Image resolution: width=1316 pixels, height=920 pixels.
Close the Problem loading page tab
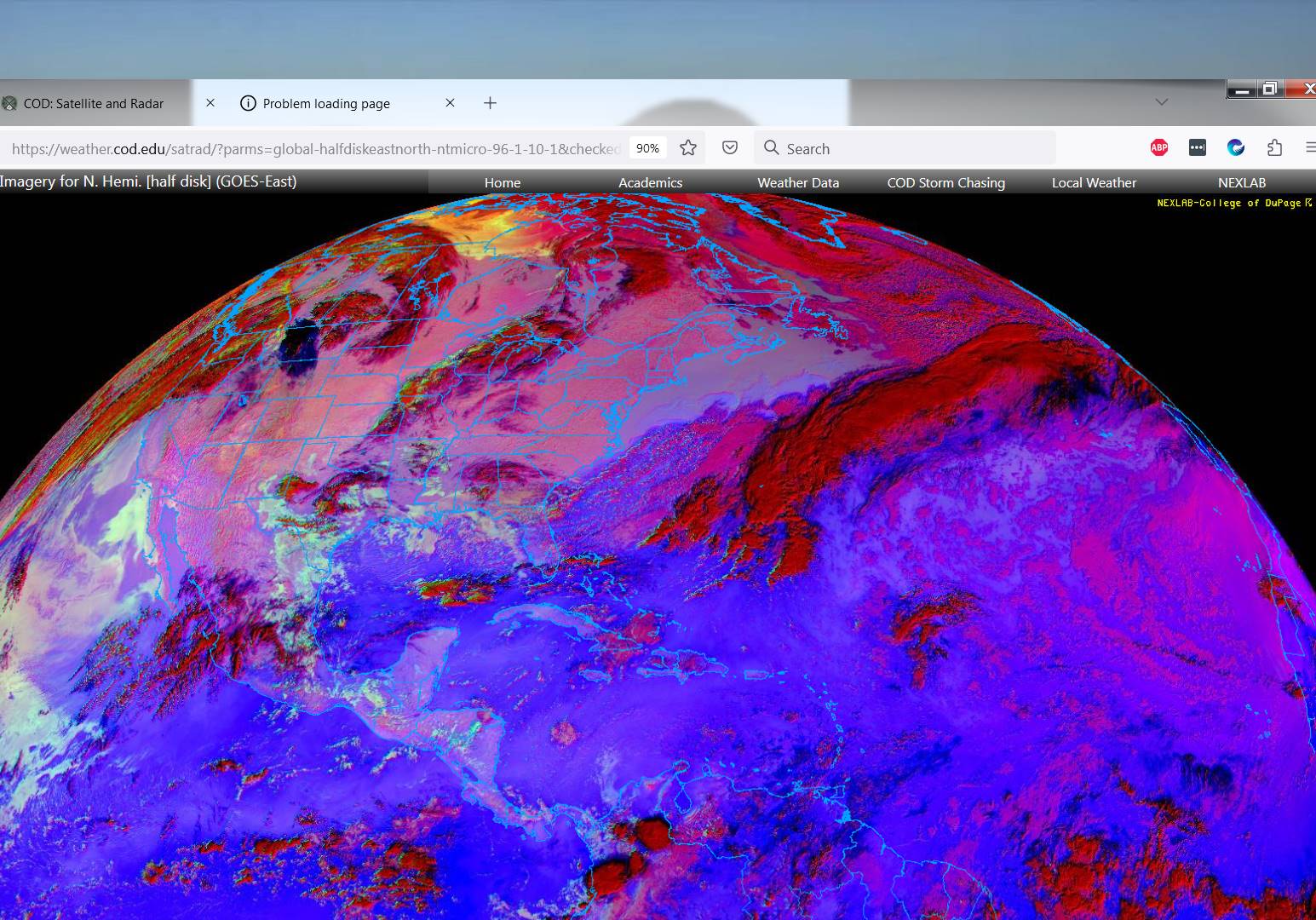[450, 103]
